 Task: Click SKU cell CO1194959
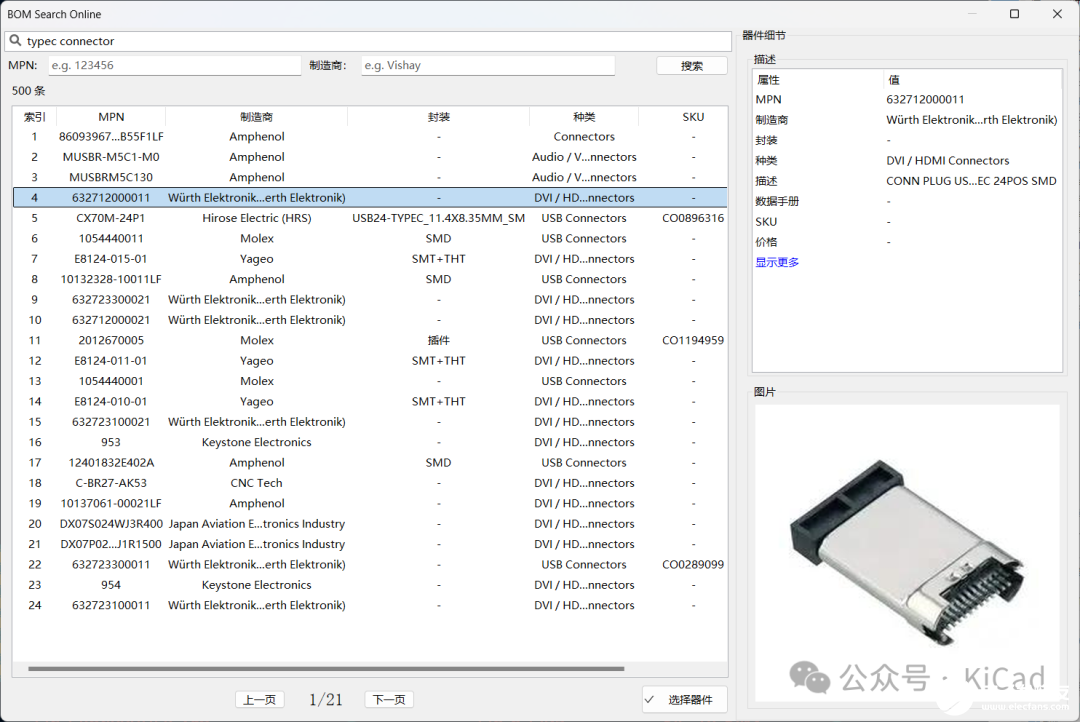tap(693, 340)
